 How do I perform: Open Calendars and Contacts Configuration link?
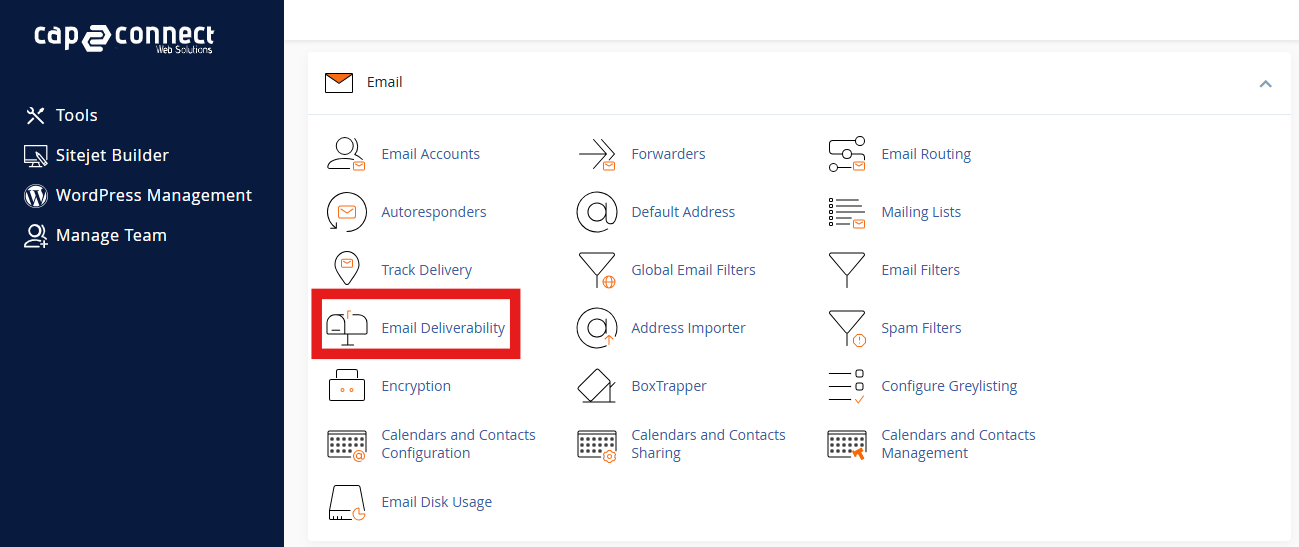coord(458,444)
